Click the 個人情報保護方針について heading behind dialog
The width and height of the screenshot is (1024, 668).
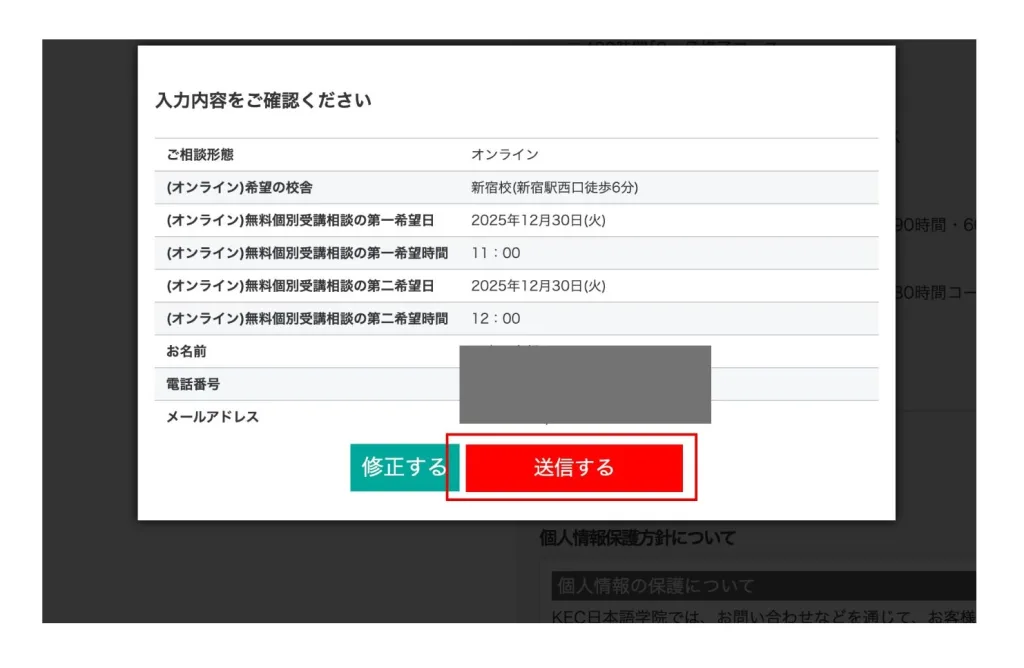[x=637, y=538]
